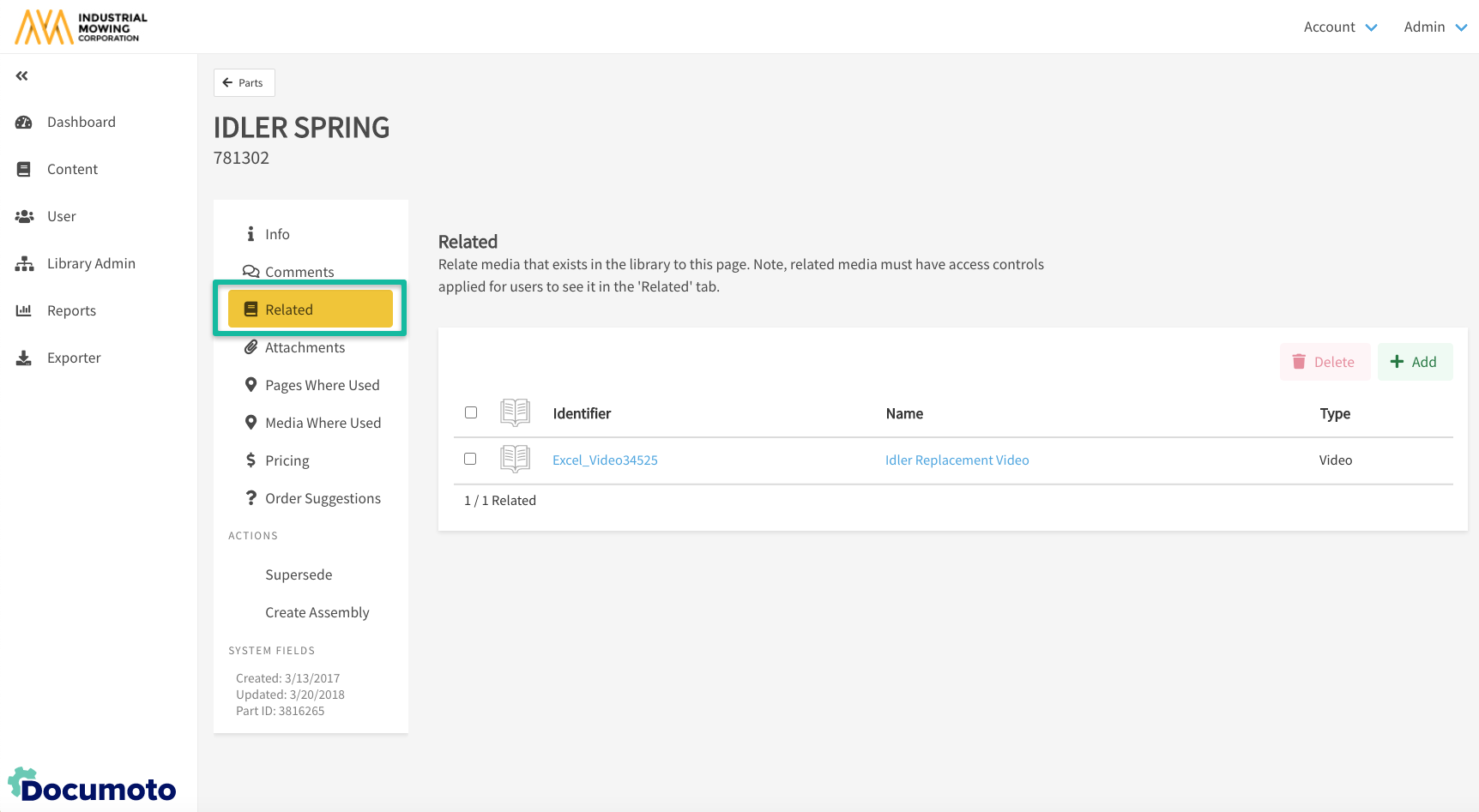Expand the Account dropdown
The height and width of the screenshot is (812, 1479).
1340,27
